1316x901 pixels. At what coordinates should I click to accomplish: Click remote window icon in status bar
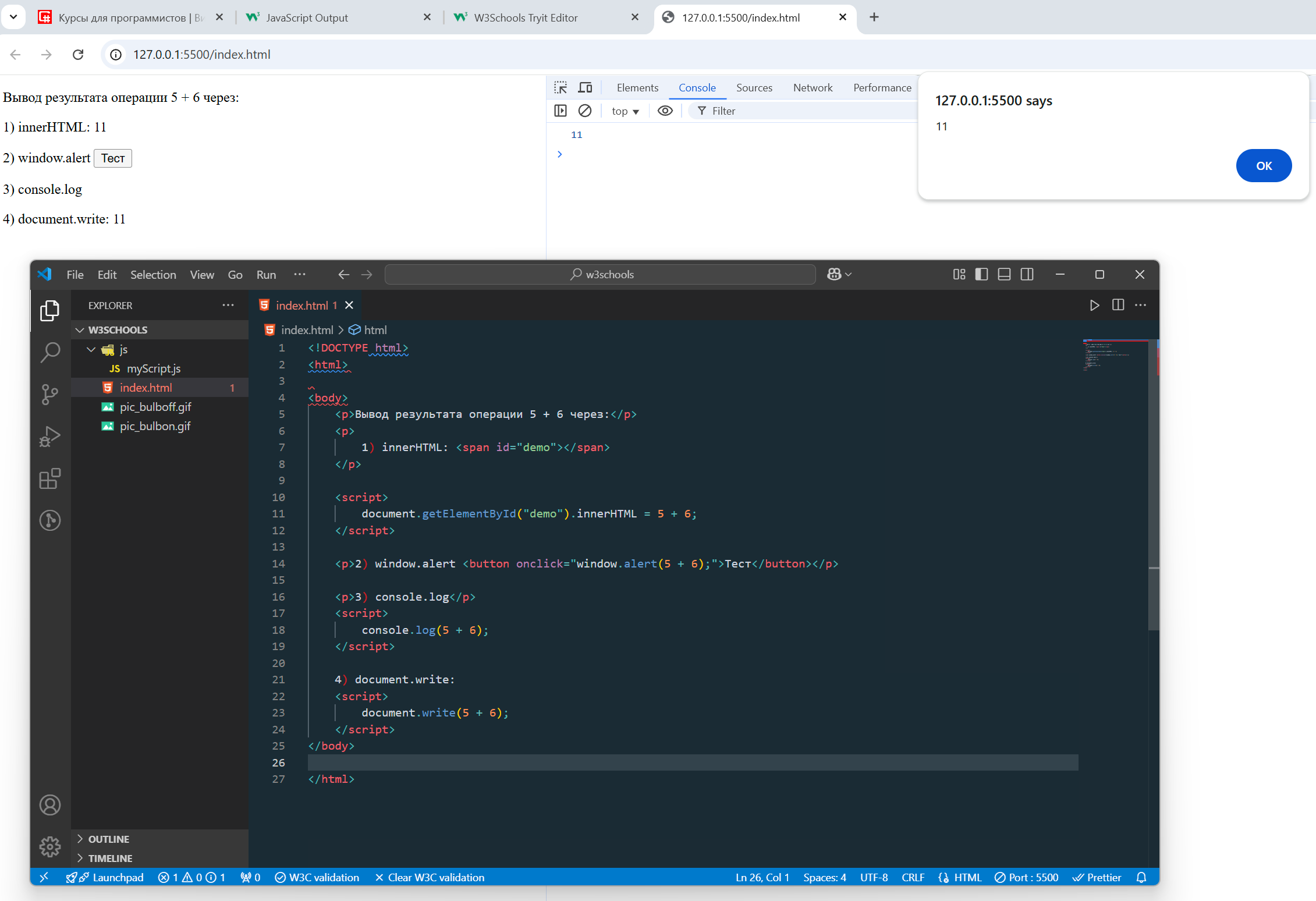pos(44,877)
